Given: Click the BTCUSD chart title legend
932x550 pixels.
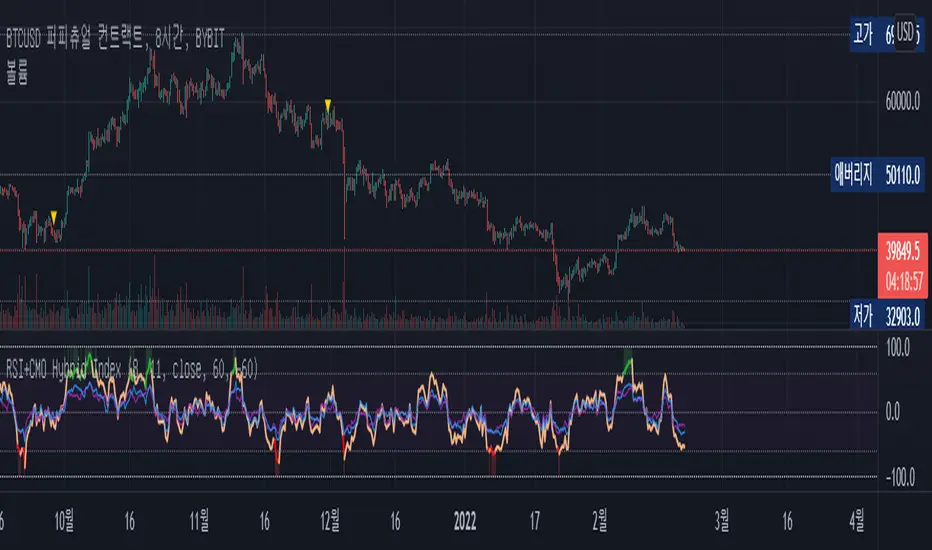Looking at the screenshot, I should coord(115,39).
